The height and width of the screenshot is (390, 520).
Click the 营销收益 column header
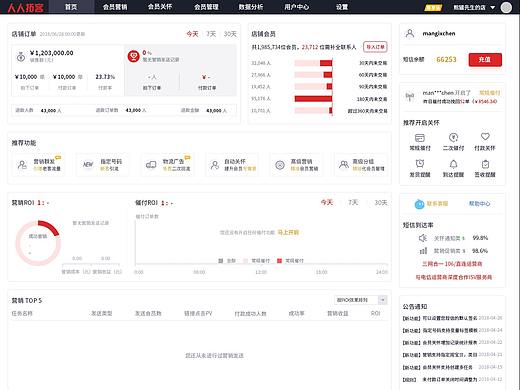[x=337, y=313]
